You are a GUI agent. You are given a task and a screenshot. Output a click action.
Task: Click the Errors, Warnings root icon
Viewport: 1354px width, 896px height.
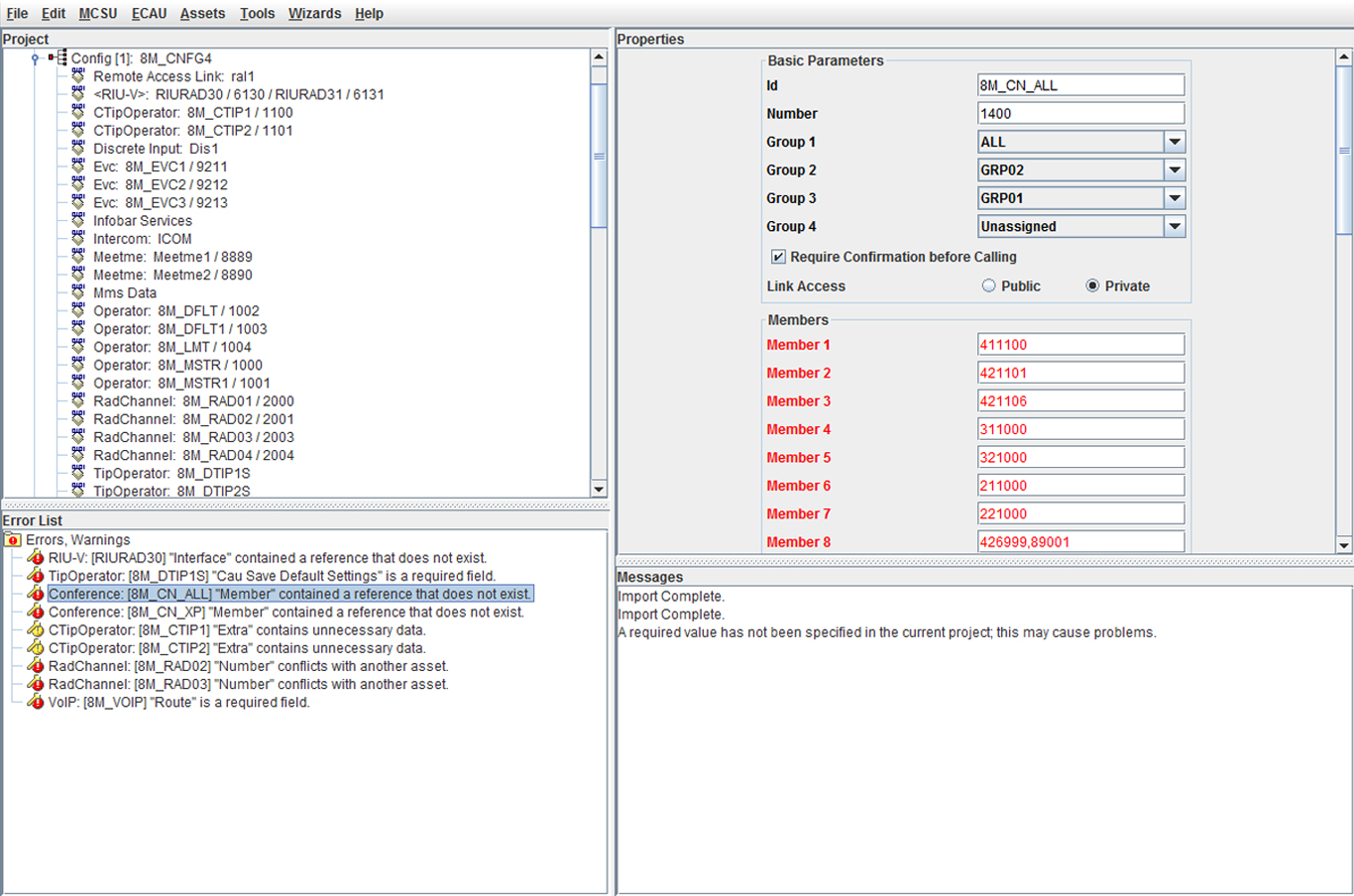click(x=13, y=540)
